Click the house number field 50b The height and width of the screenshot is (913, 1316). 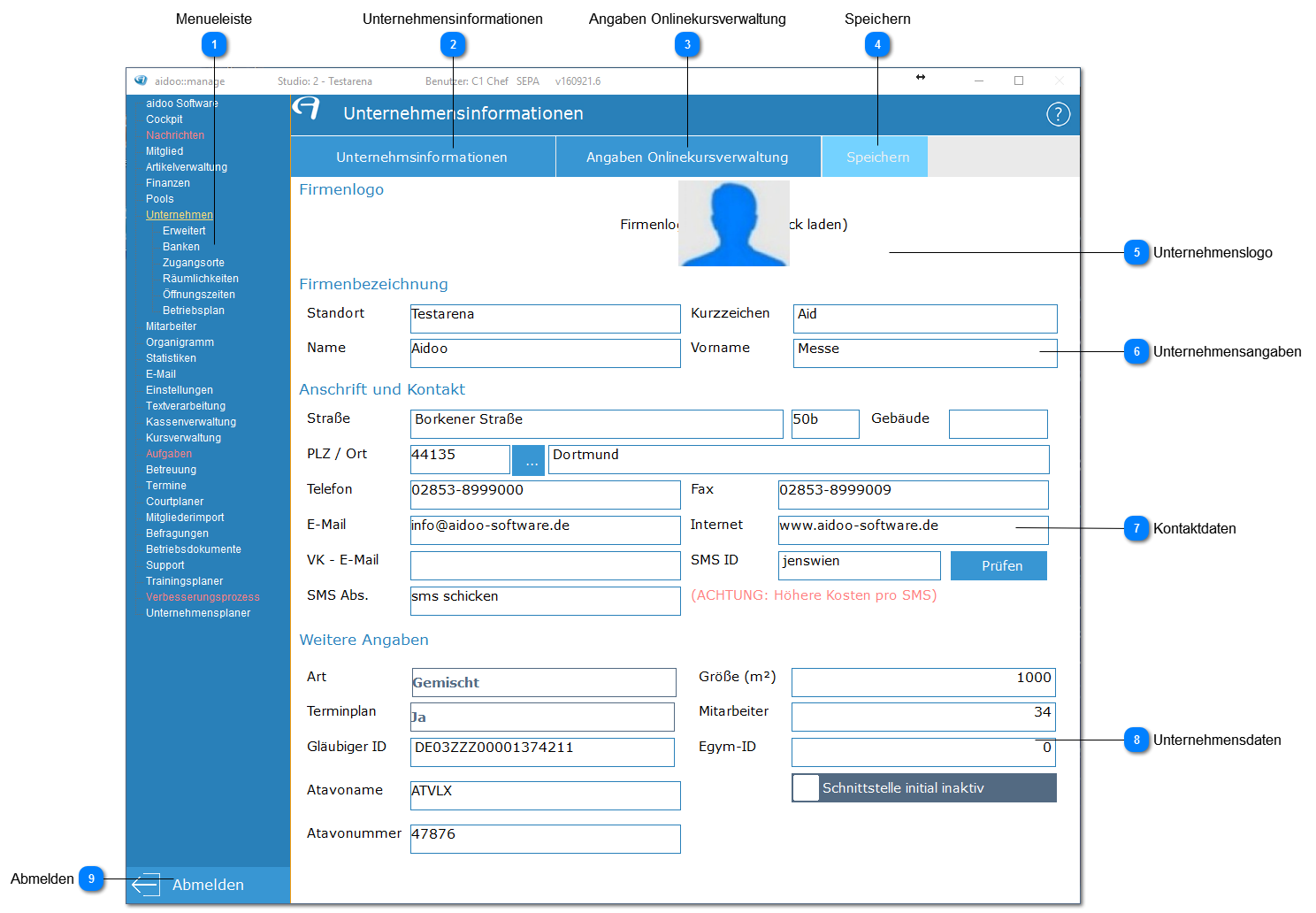[825, 424]
